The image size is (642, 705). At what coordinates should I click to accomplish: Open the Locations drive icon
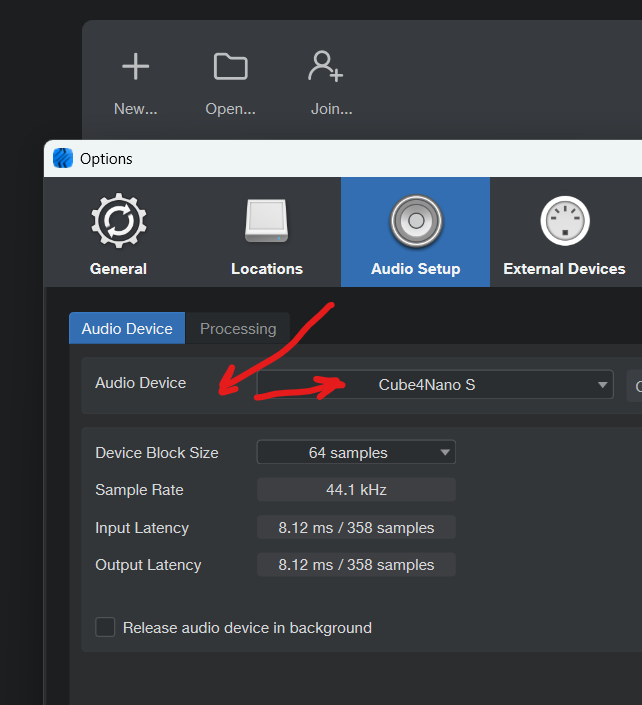(267, 221)
